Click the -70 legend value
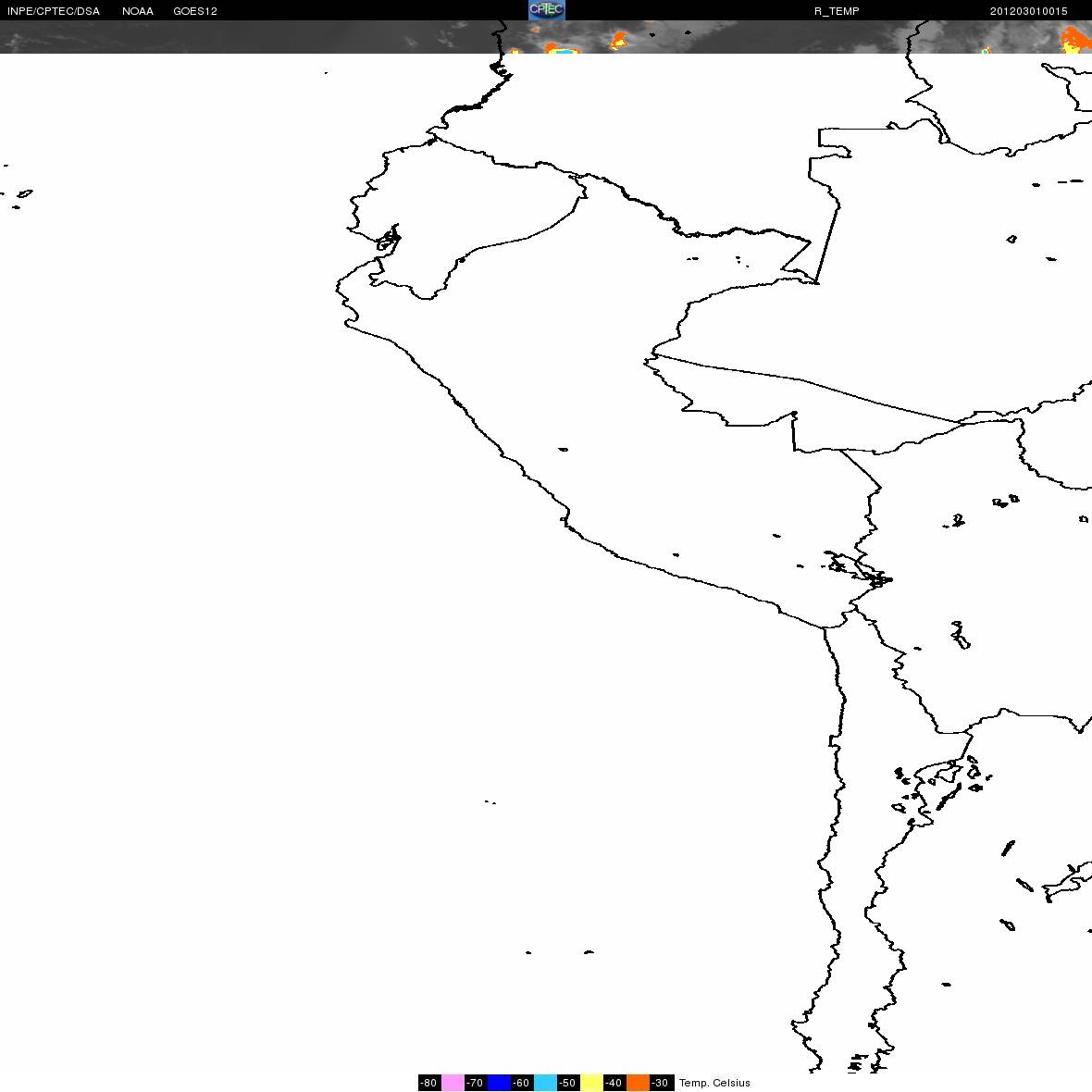 476,1082
